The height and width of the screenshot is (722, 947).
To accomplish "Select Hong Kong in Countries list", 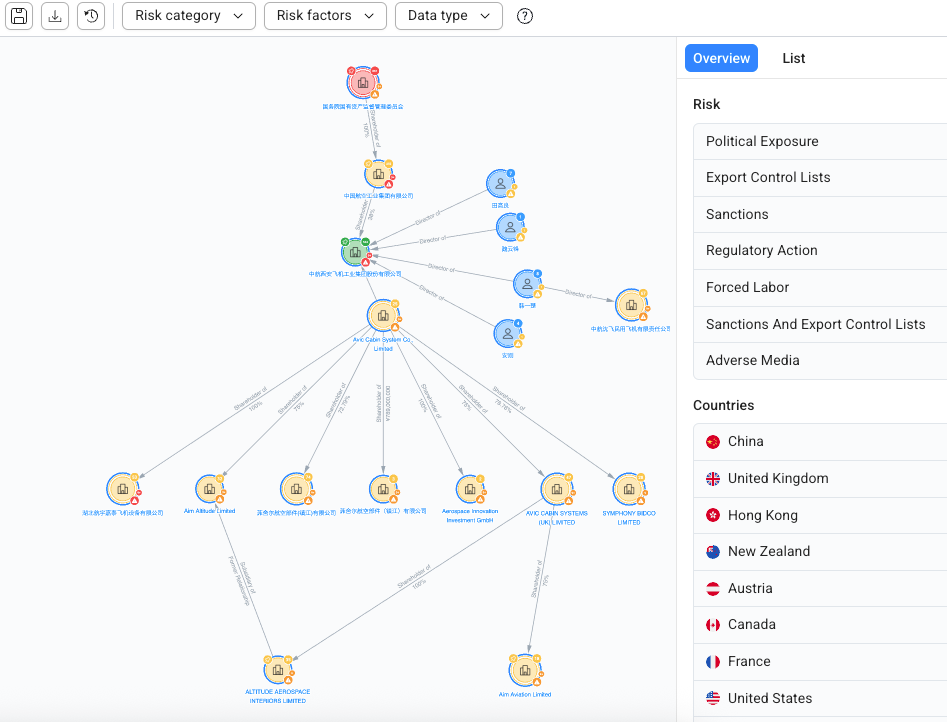I will (820, 515).
